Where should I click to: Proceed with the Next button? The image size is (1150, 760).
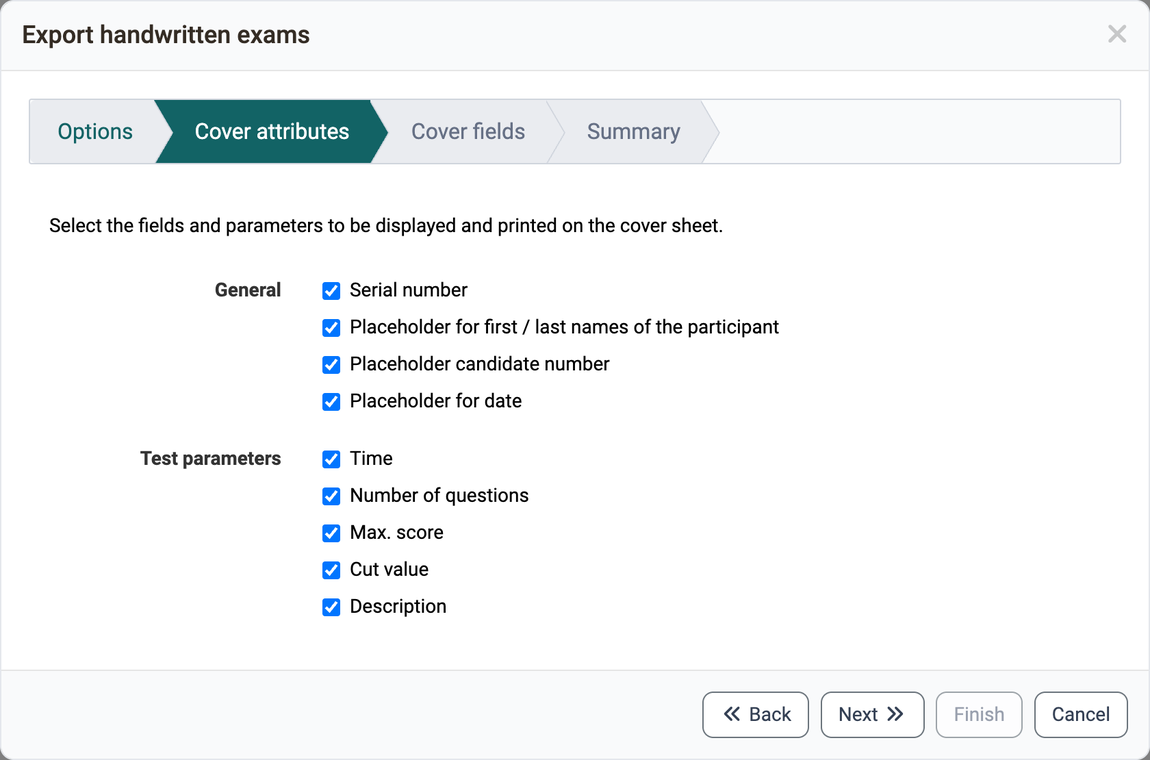tap(872, 715)
